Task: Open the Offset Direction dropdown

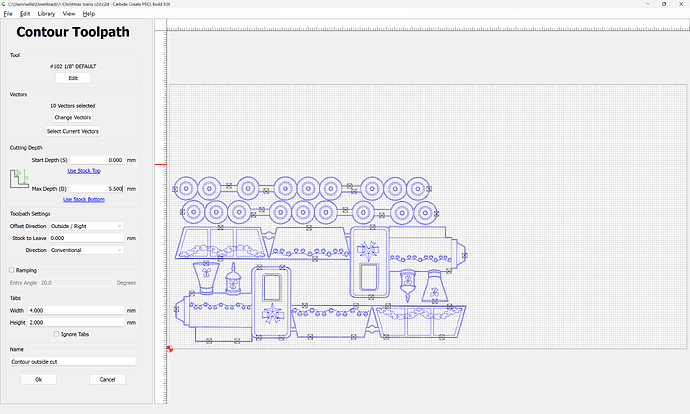Action: pos(91,227)
